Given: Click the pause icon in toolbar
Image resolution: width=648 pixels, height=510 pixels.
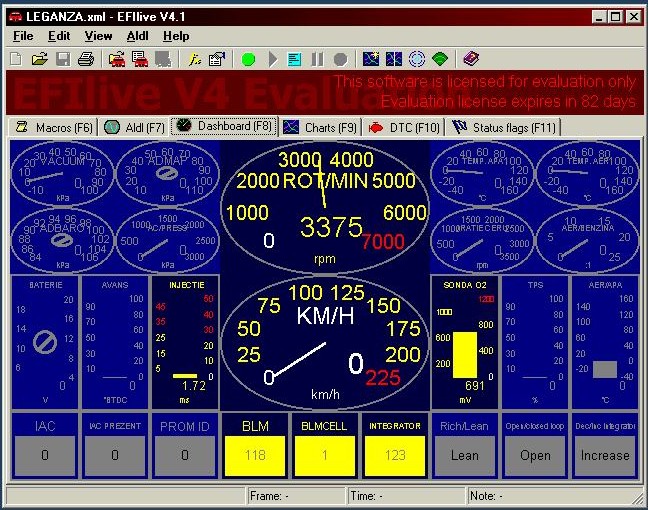Looking at the screenshot, I should point(317,59).
